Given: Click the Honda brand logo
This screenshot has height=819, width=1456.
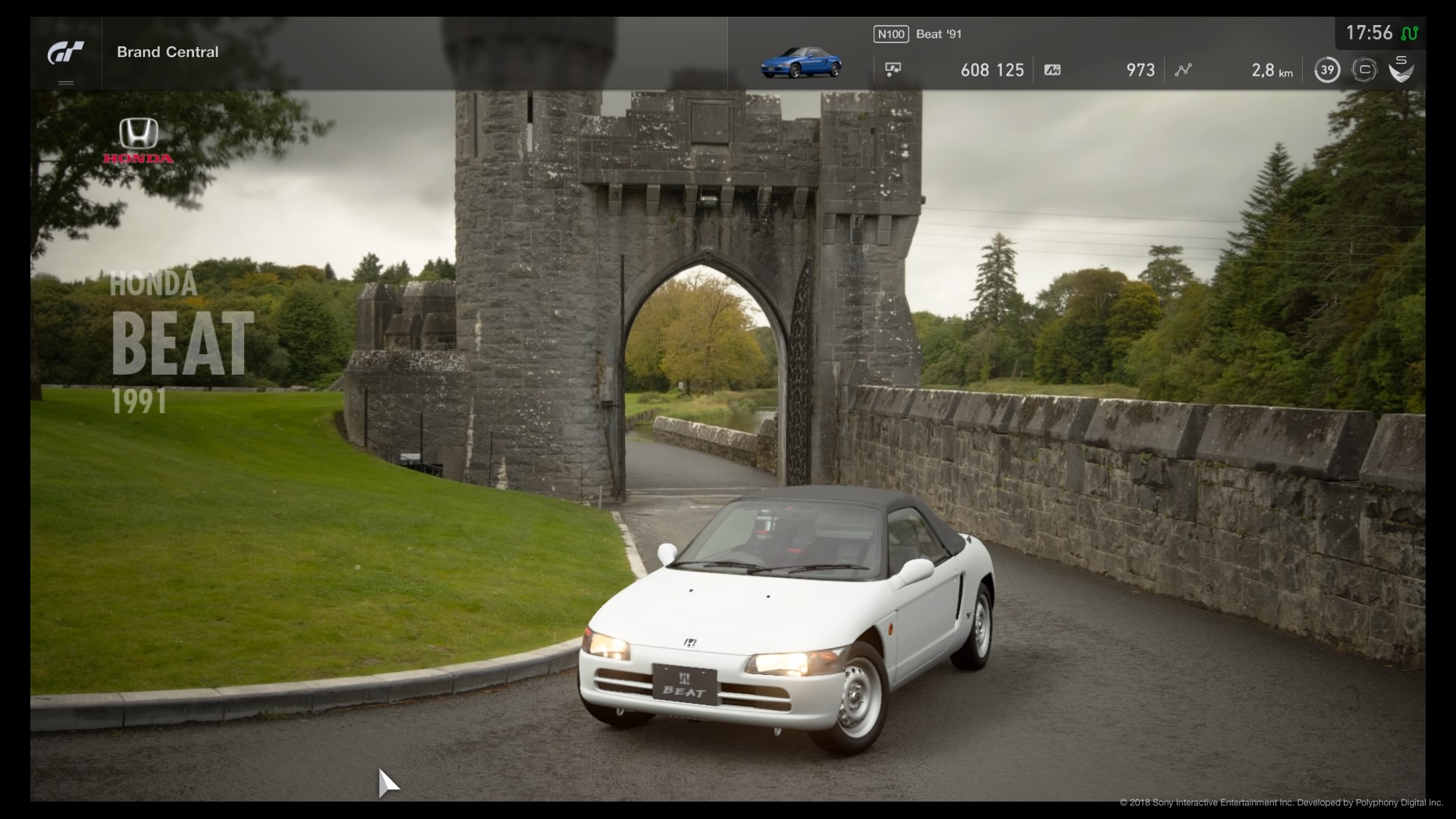Looking at the screenshot, I should [x=139, y=141].
